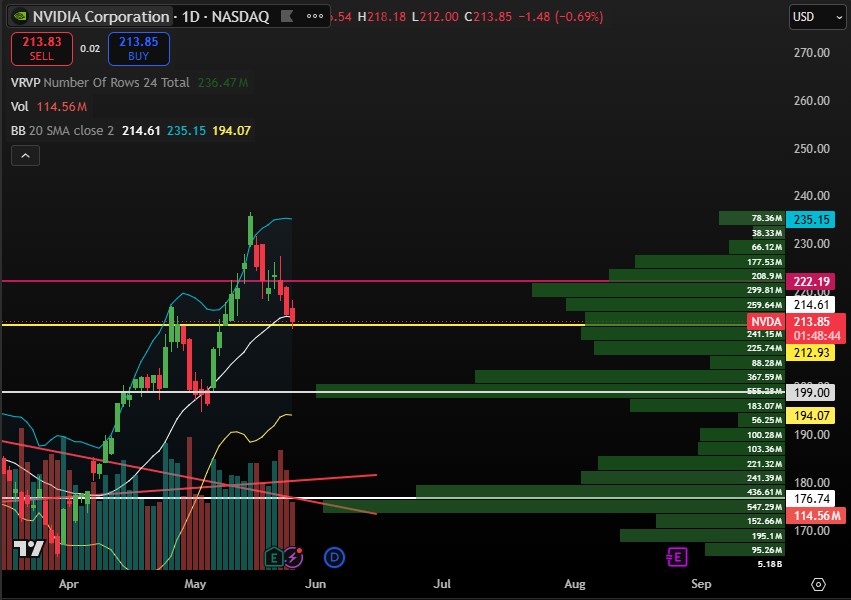Click the 176.74 horizontal line price label
Screen dimensions: 851x600
click(x=811, y=499)
